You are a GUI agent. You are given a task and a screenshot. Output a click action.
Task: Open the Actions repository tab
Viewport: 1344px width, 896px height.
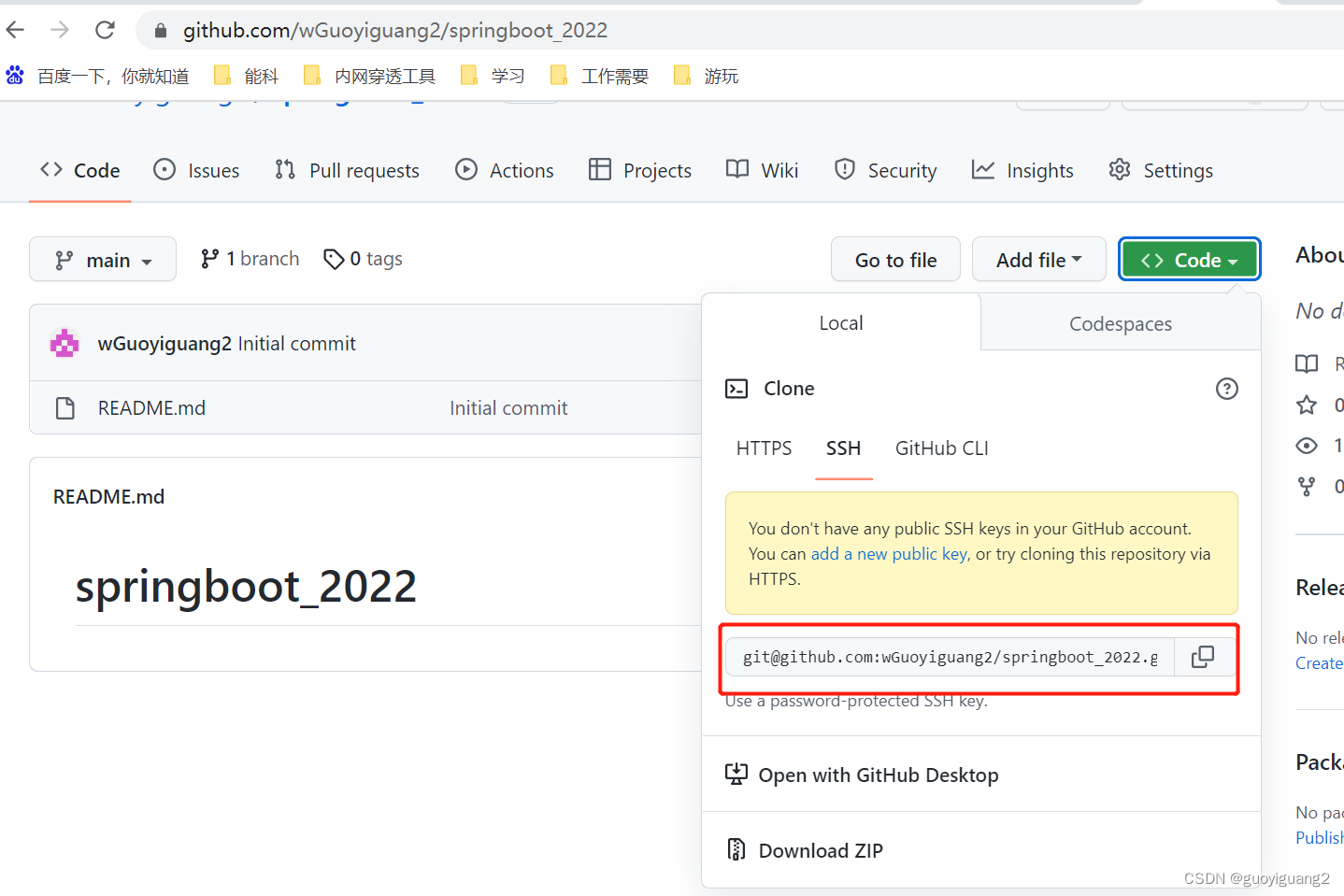505,170
